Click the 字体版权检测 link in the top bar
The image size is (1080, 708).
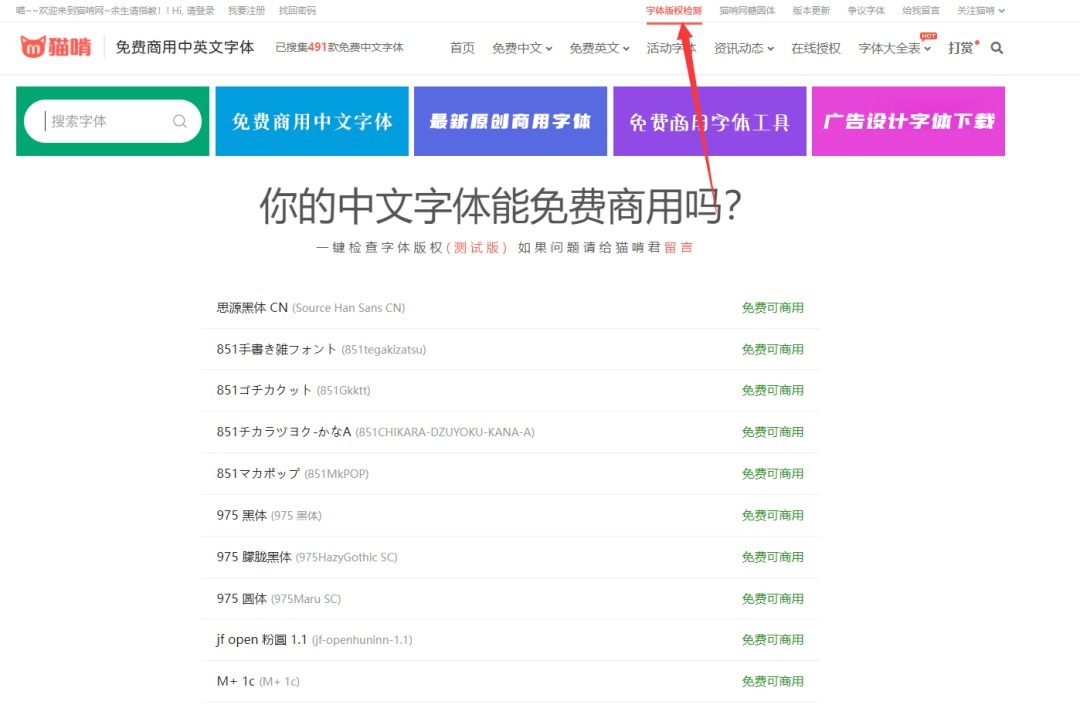coord(674,11)
